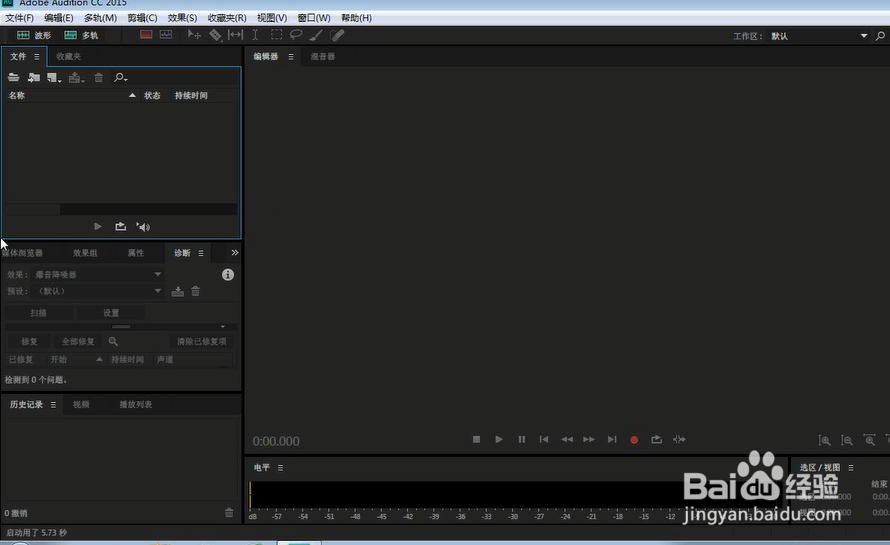
Task: Click the Stop transport button
Action: 476,439
